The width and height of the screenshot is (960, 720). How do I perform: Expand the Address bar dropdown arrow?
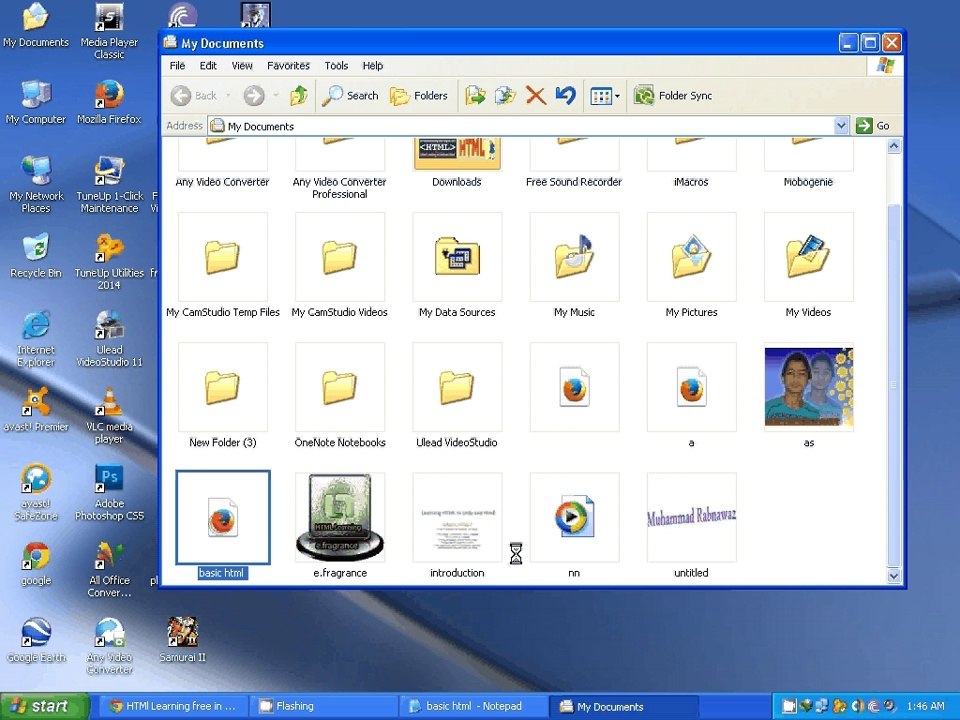point(841,126)
